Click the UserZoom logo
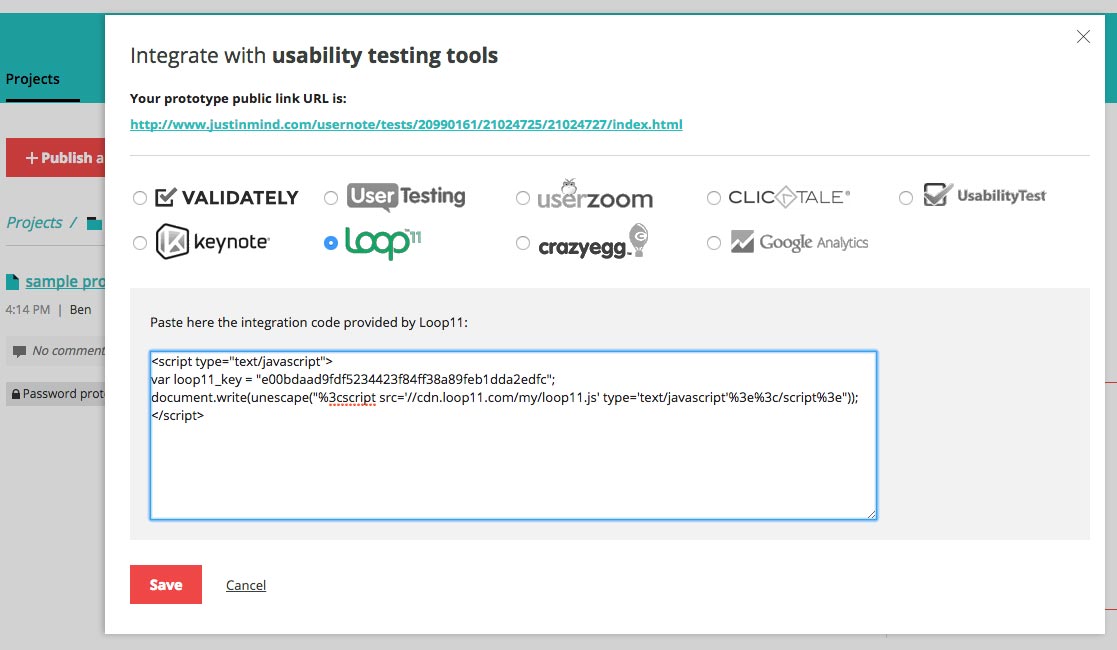The width and height of the screenshot is (1117, 650). point(595,195)
